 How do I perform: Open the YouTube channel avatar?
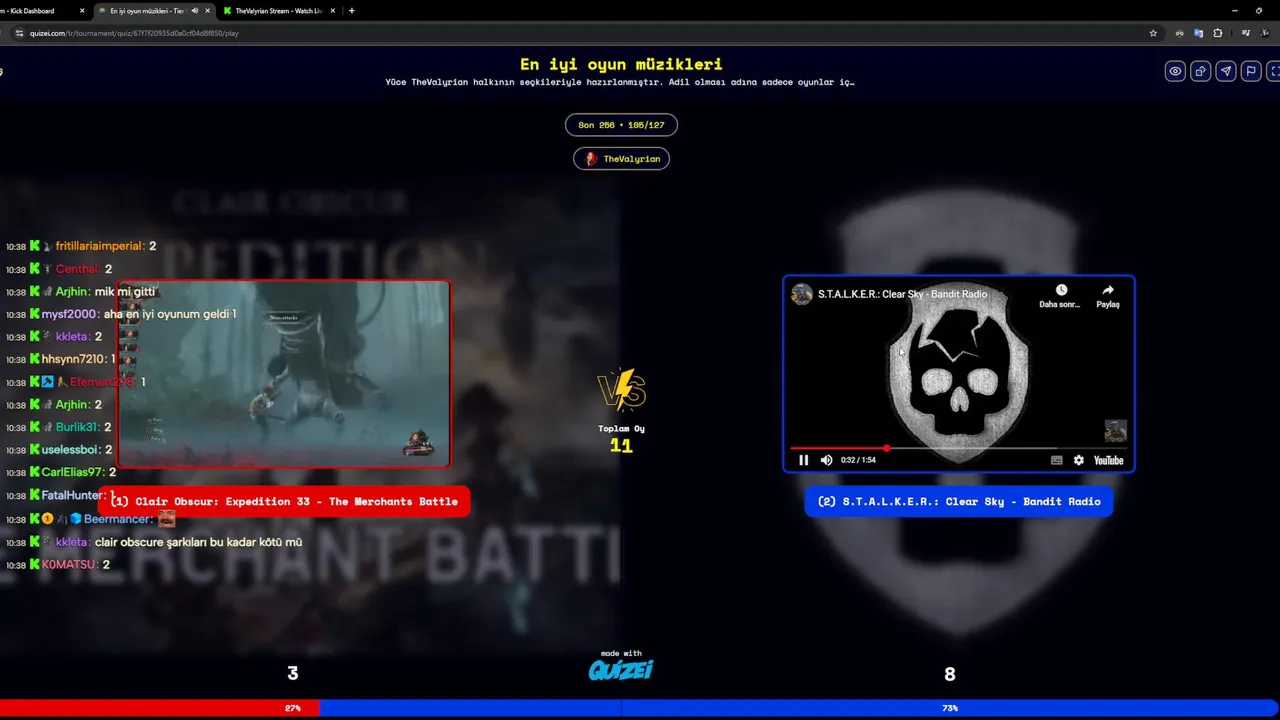click(802, 294)
